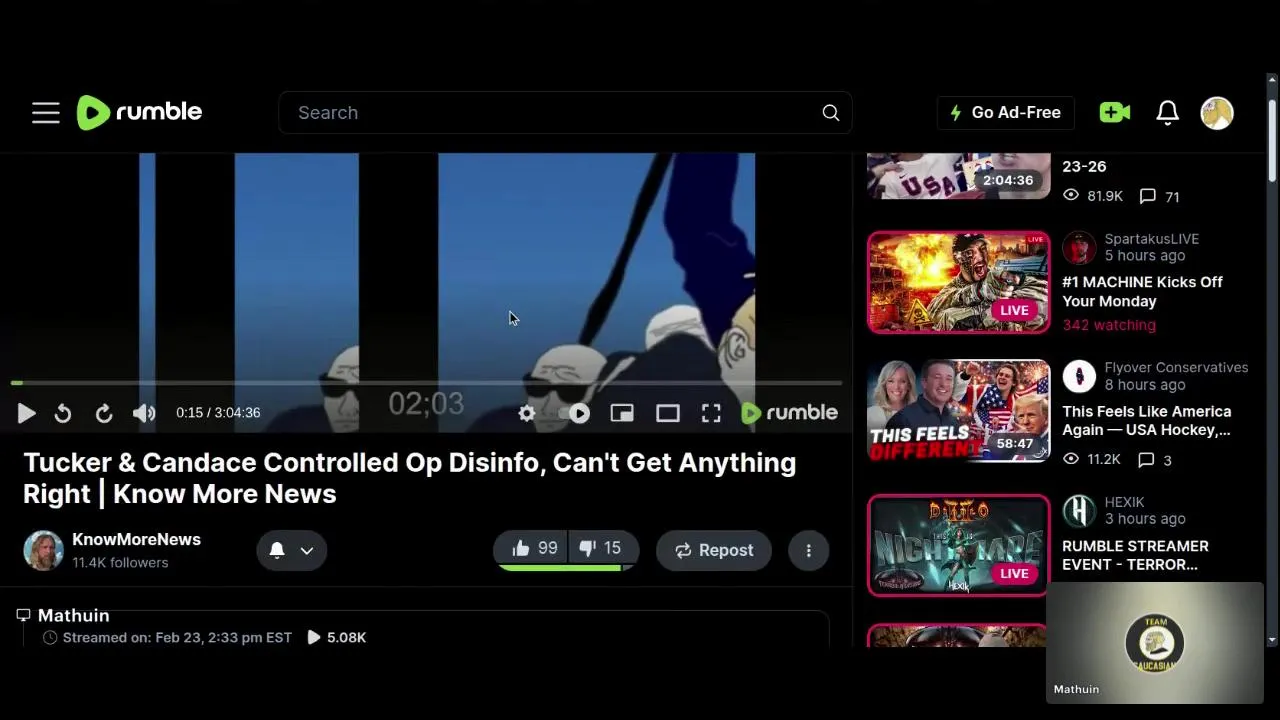Open the SpartakusLIVE channel name

coord(1152,239)
